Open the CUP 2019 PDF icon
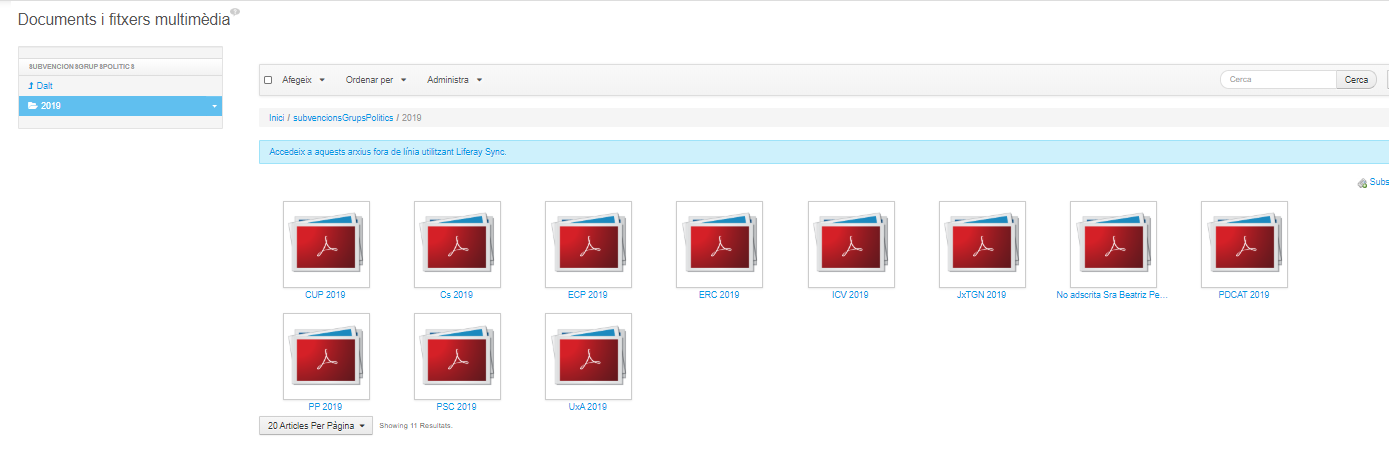1389x473 pixels. [x=326, y=245]
